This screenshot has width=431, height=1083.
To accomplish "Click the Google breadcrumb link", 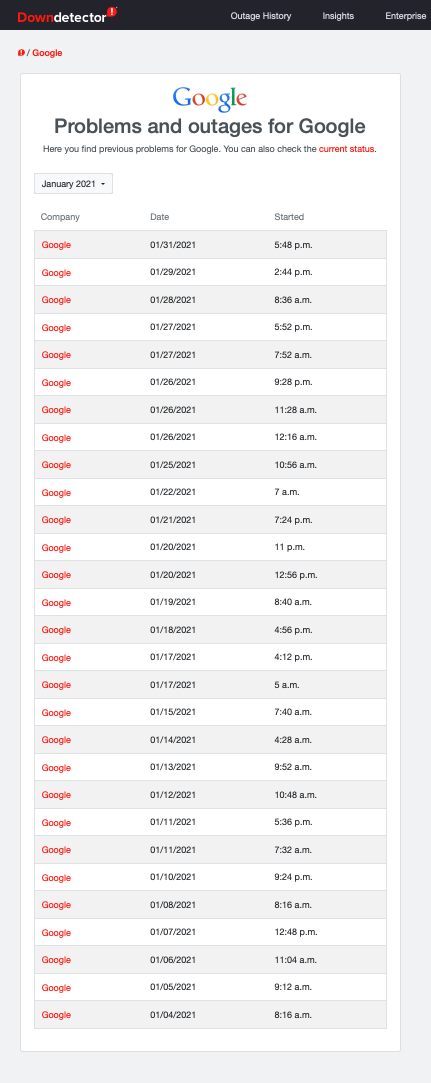I will (x=48, y=53).
